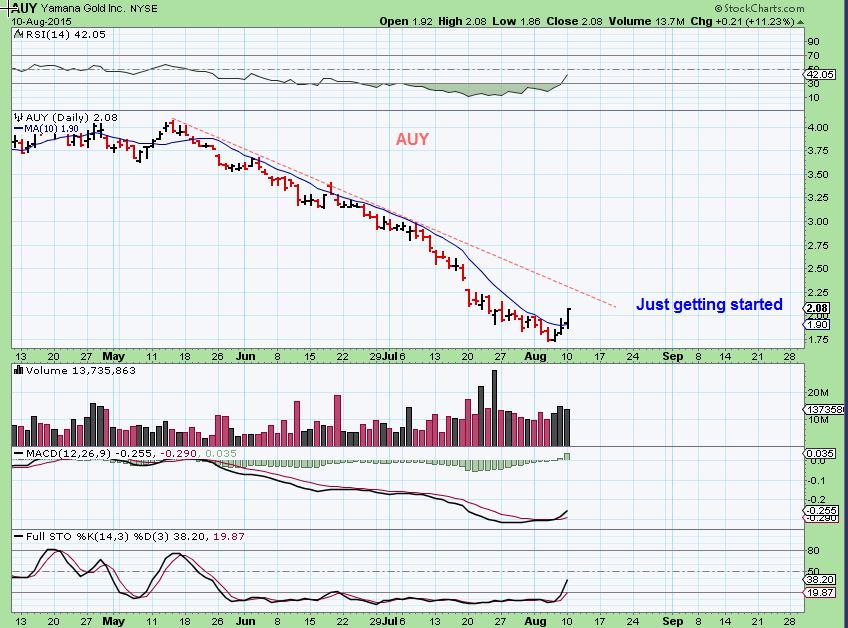The image size is (848, 628).
Task: Click the May label under the price panel
Action: (x=114, y=356)
